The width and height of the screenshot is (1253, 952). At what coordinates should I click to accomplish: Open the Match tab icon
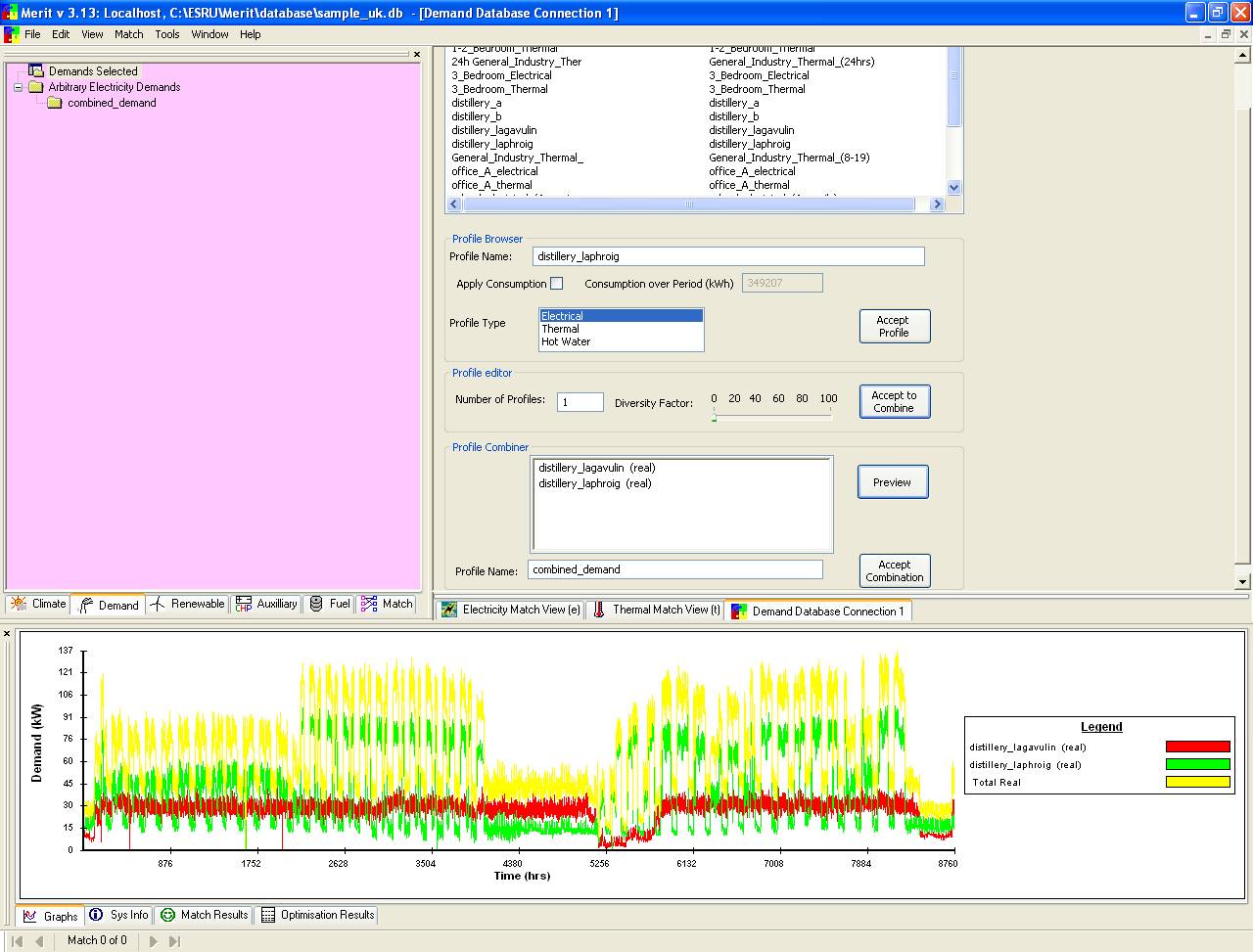tap(369, 604)
